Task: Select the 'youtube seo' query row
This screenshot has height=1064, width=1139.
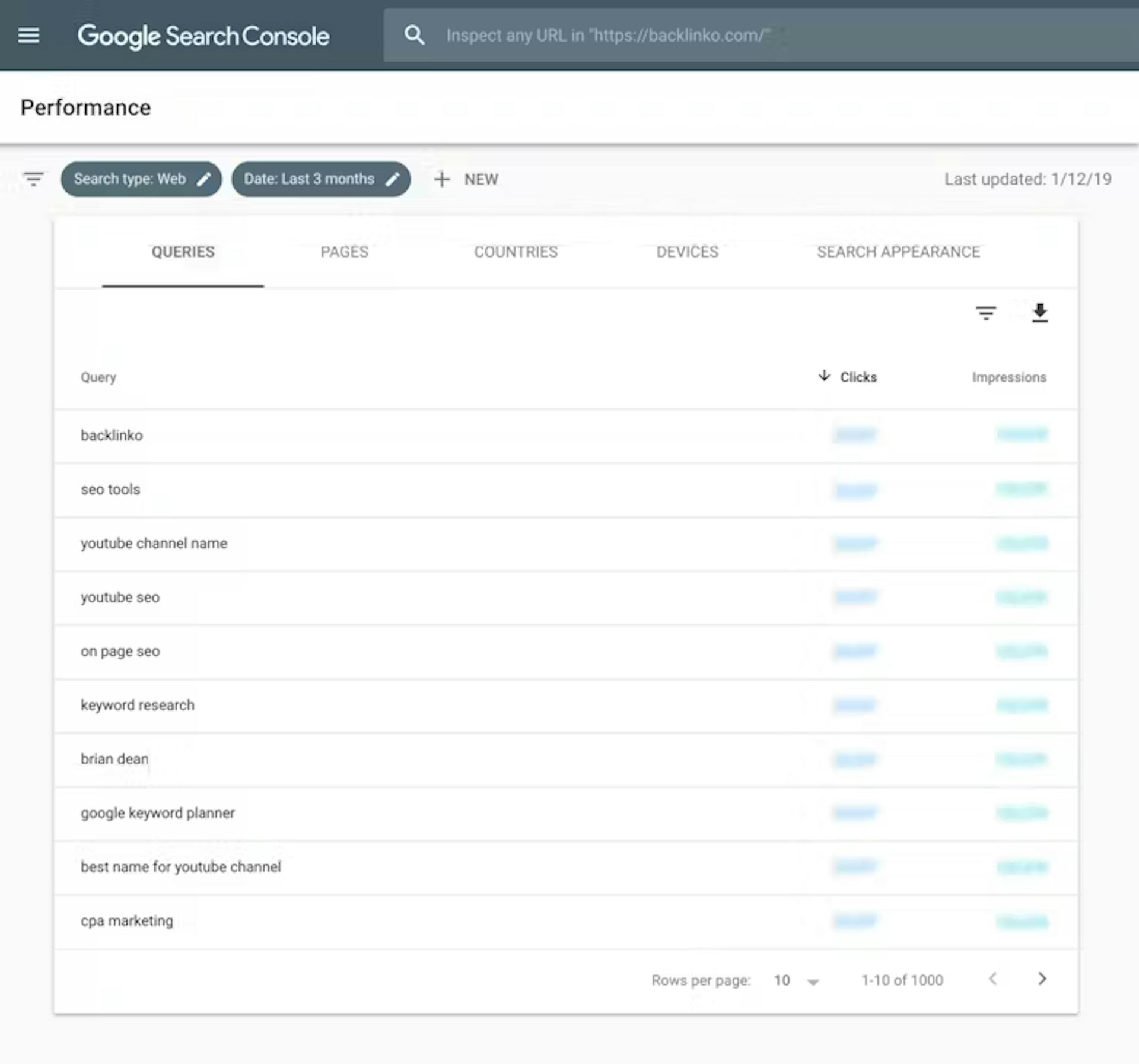Action: pos(566,598)
